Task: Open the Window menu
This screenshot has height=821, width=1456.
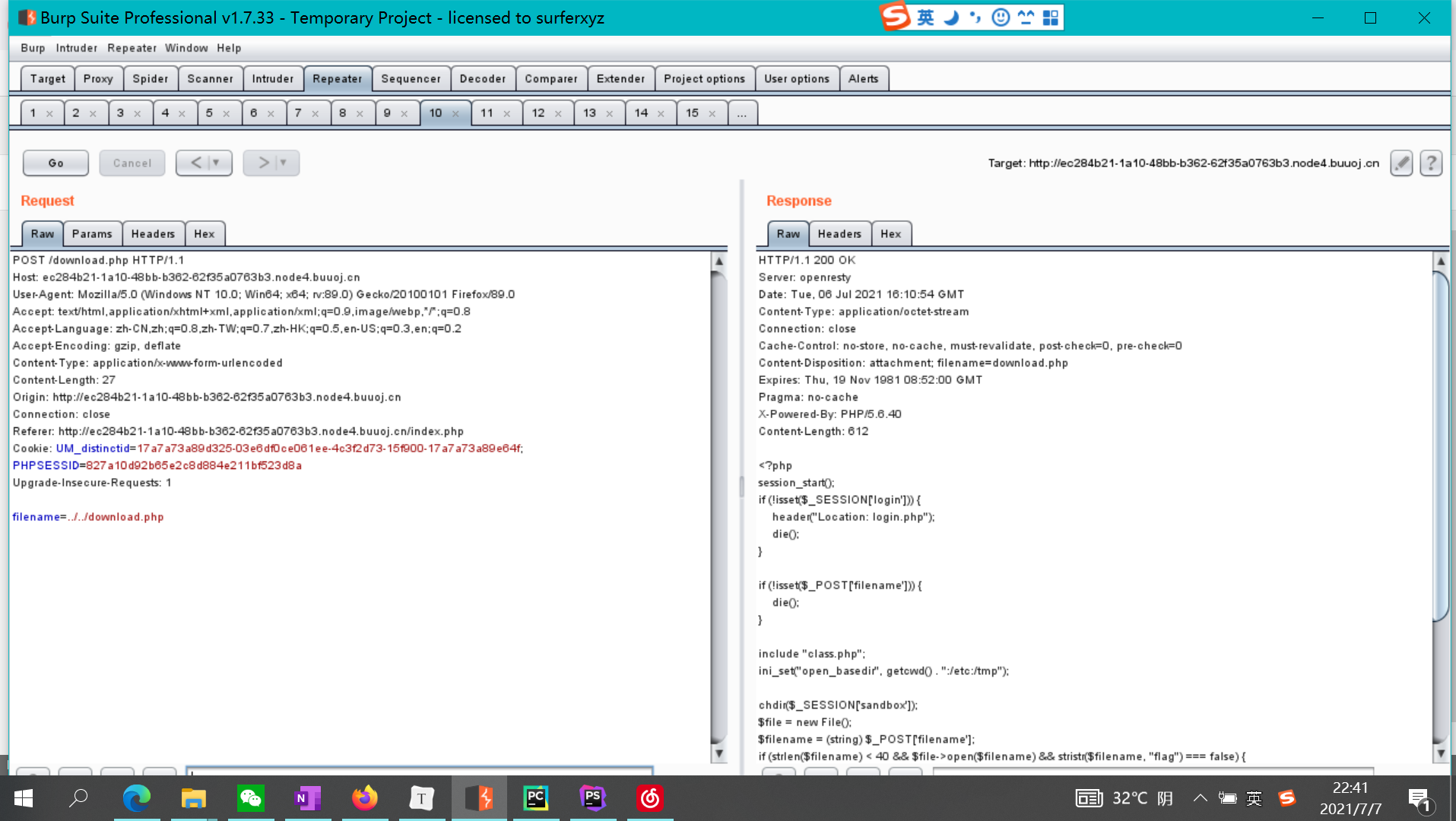Action: click(x=186, y=48)
